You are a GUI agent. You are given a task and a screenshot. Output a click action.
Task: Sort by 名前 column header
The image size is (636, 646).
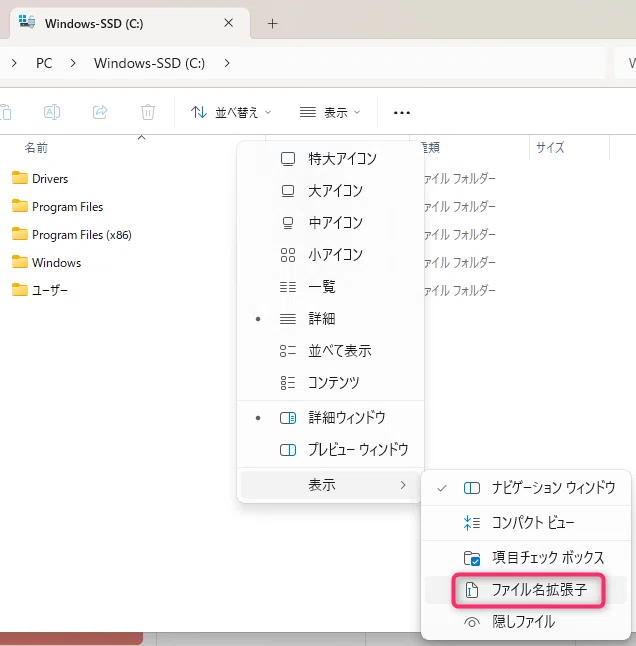[x=36, y=147]
